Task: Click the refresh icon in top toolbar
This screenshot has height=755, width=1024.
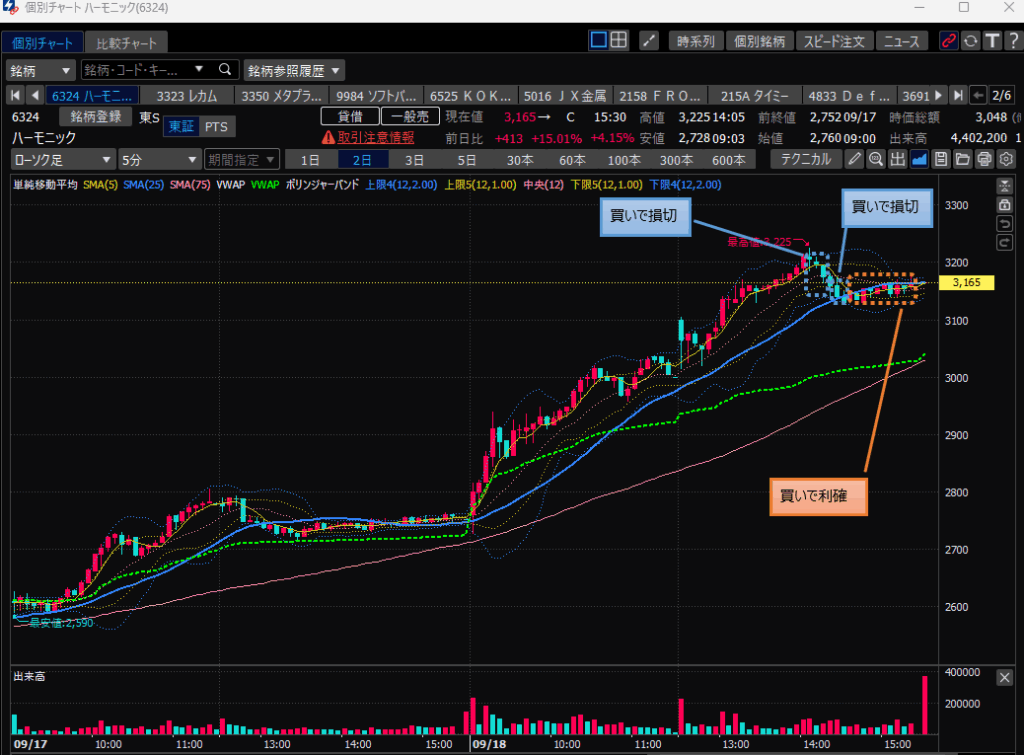Action: [970, 41]
